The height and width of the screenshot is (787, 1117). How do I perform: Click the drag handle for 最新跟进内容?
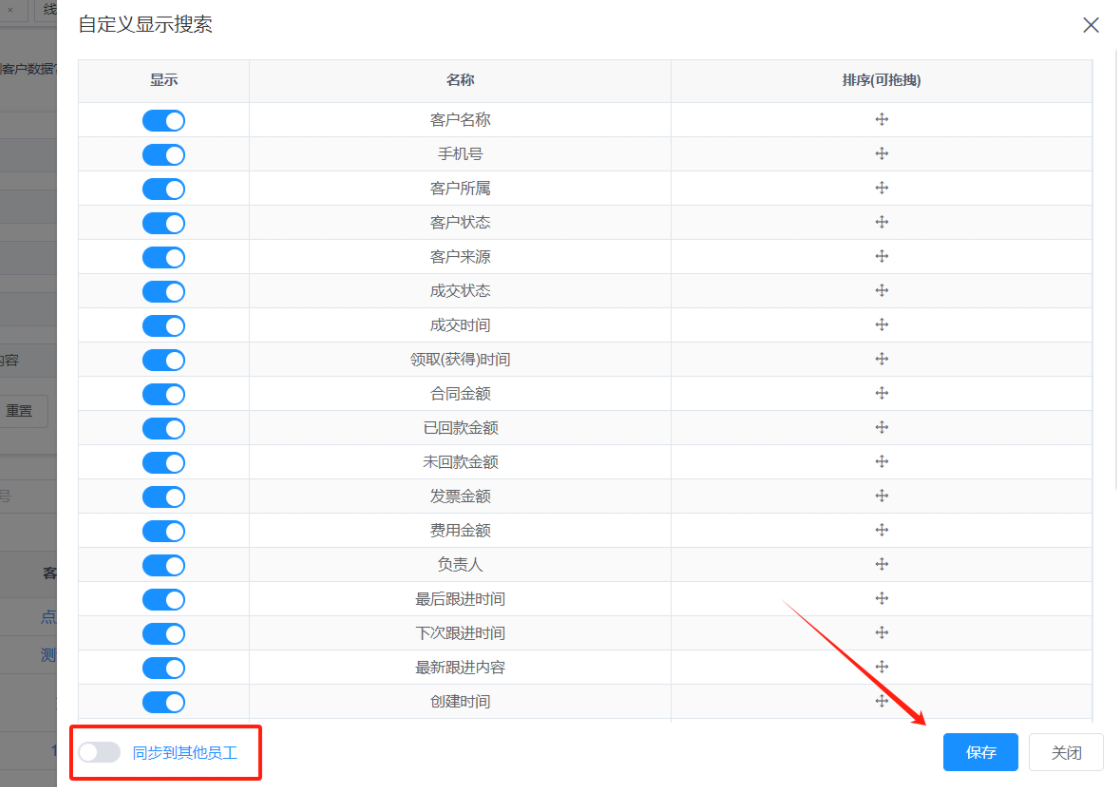pyautogui.click(x=881, y=667)
